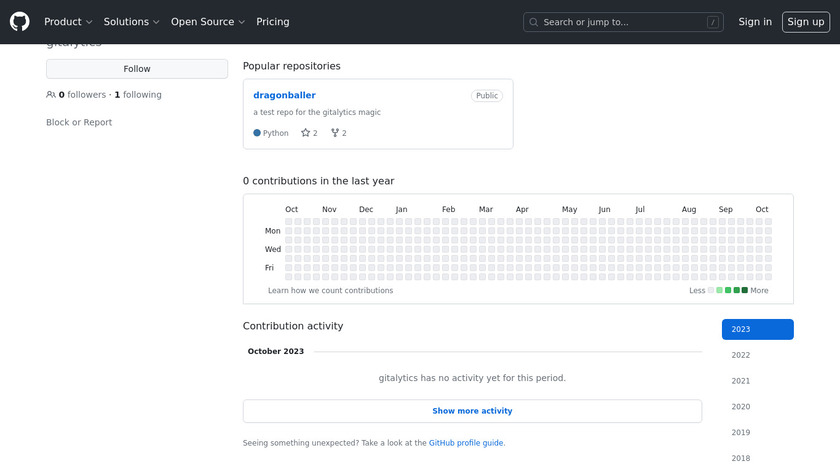
Task: Open the GitHub profile guide link
Action: (466, 443)
